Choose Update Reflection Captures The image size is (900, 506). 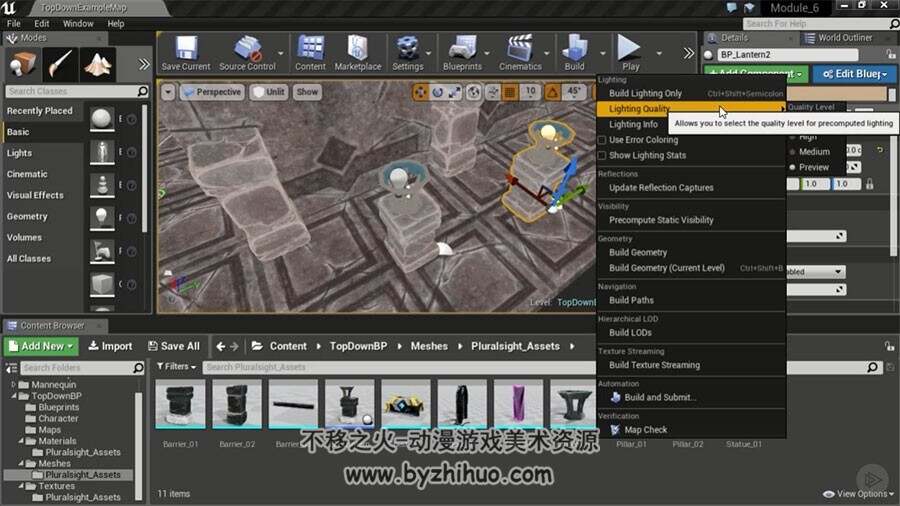[691, 188]
